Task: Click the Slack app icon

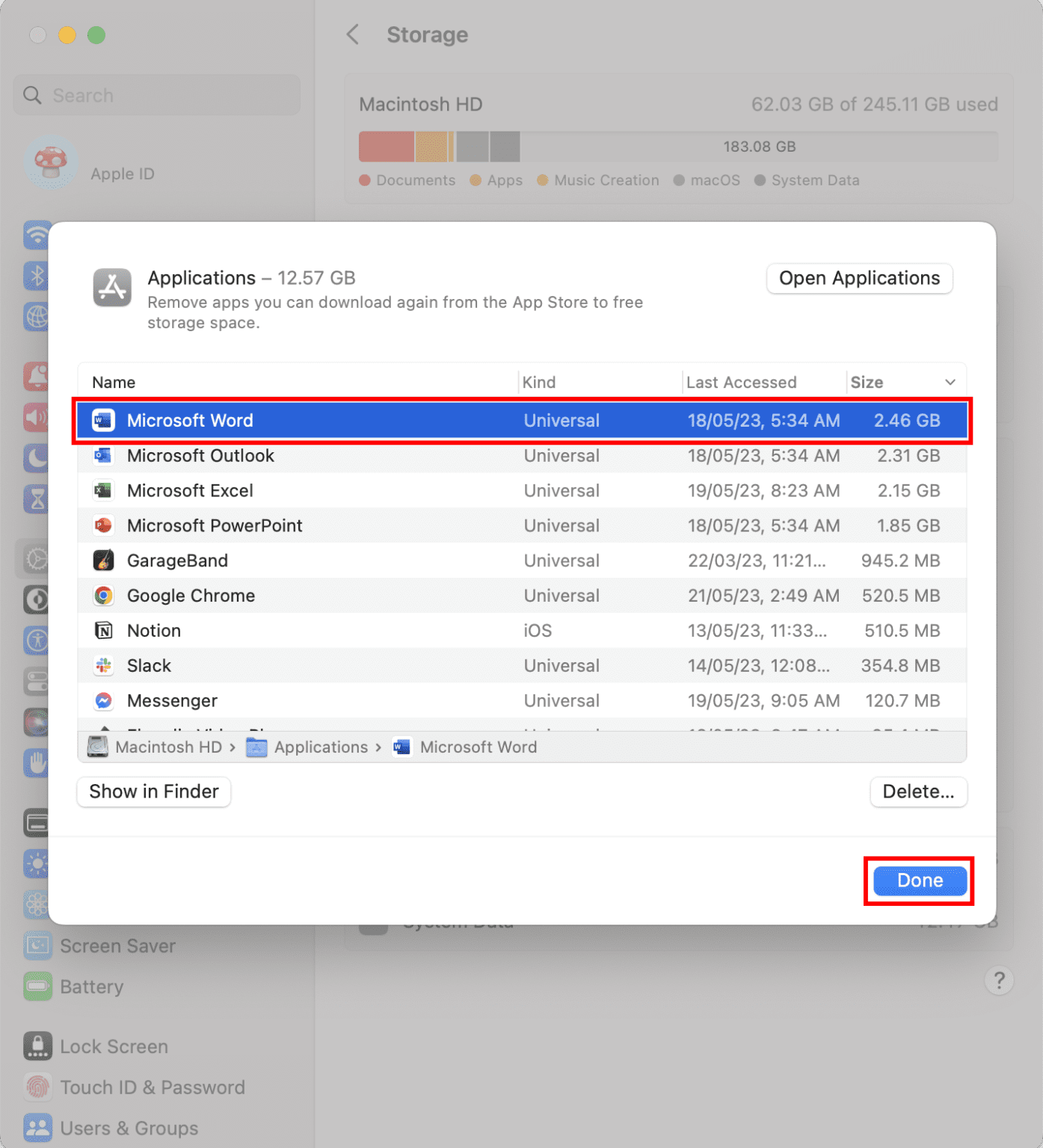Action: pos(104,665)
